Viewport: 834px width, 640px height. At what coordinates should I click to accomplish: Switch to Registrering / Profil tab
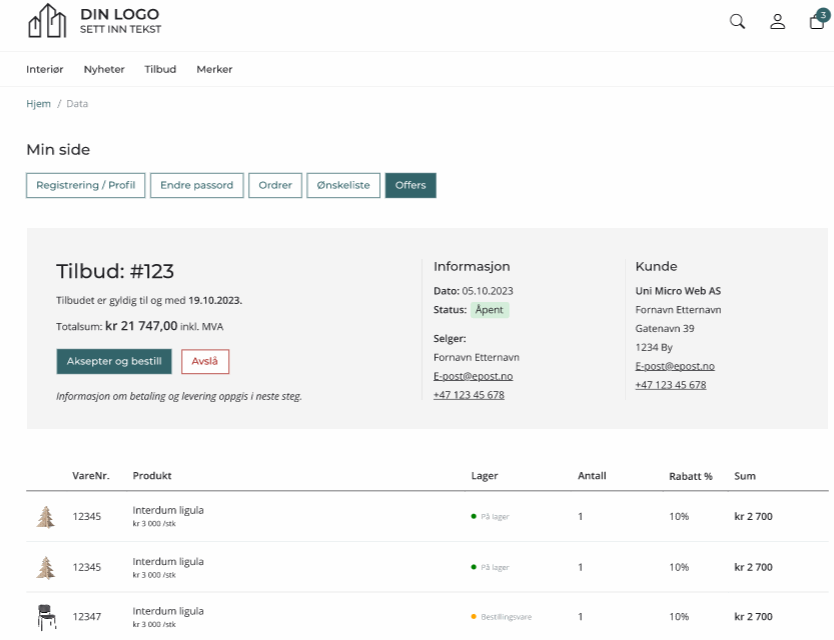point(86,185)
